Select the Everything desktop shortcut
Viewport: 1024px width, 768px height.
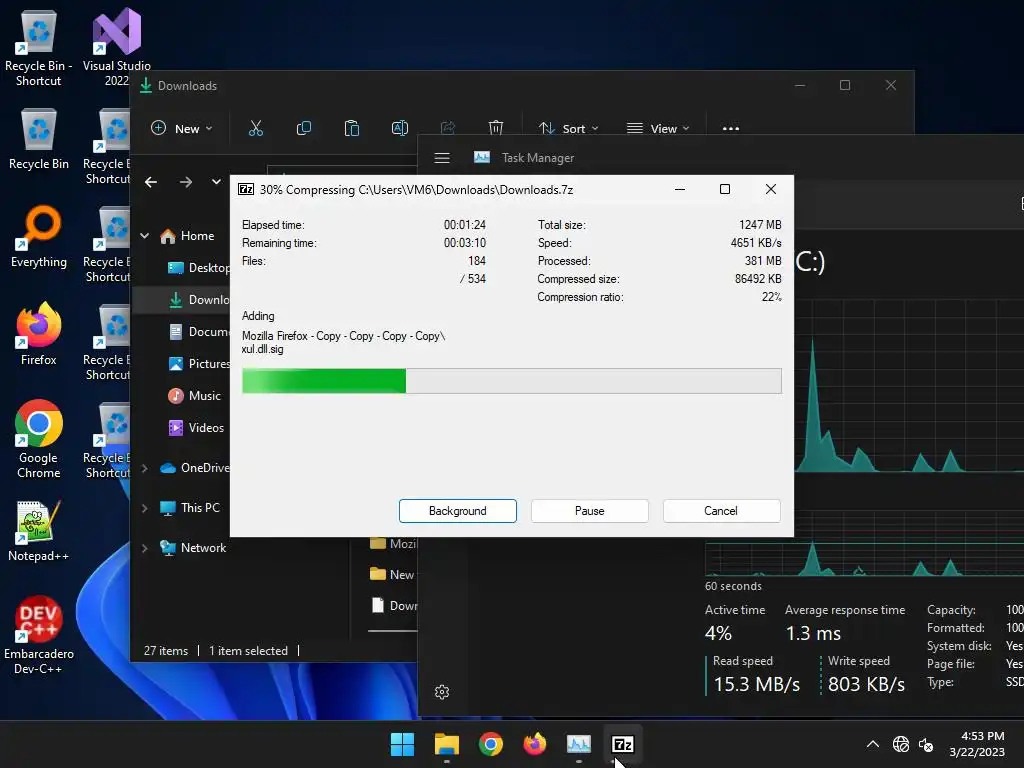[x=39, y=236]
